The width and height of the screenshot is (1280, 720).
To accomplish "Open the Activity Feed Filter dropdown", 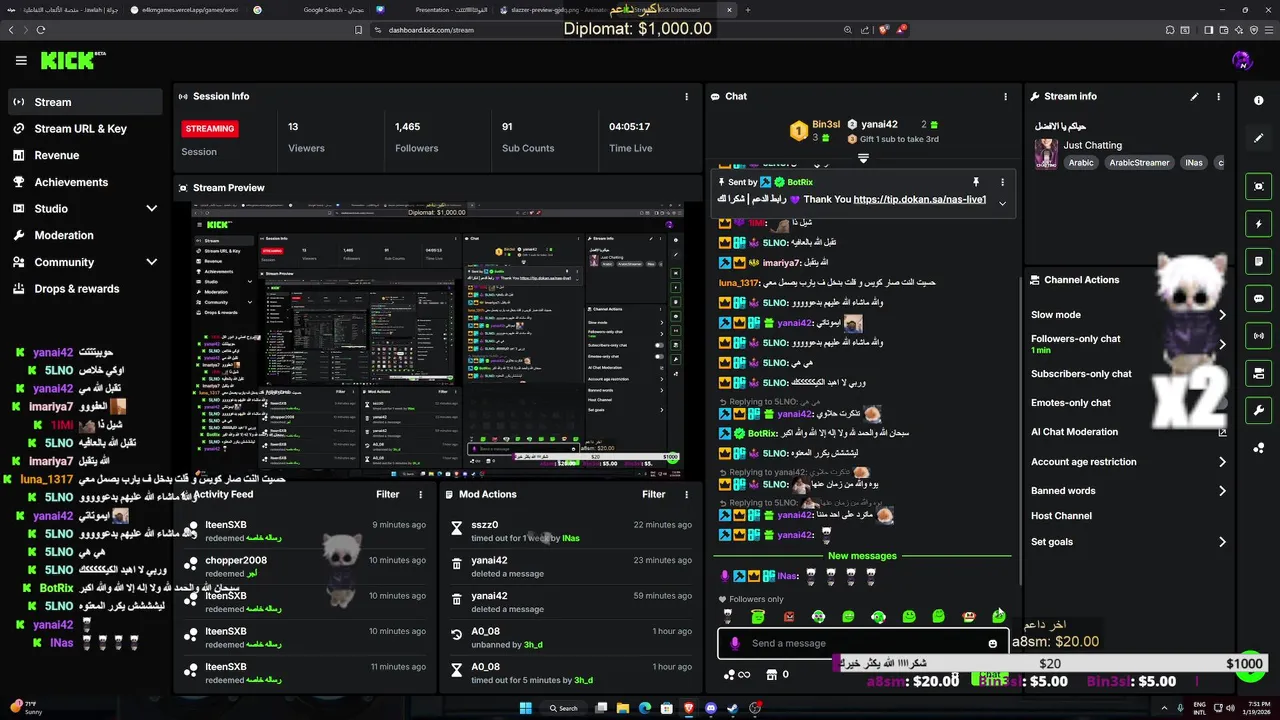I will click(388, 495).
